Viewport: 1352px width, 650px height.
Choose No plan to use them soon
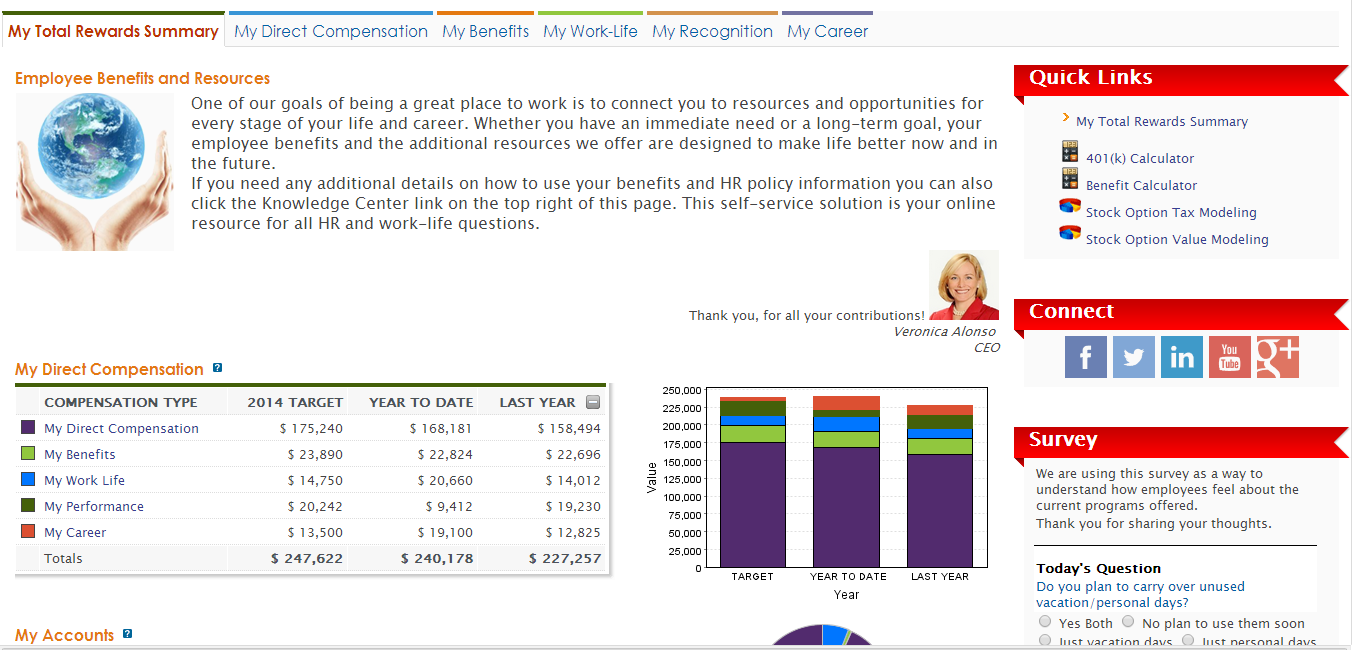pos(1127,622)
